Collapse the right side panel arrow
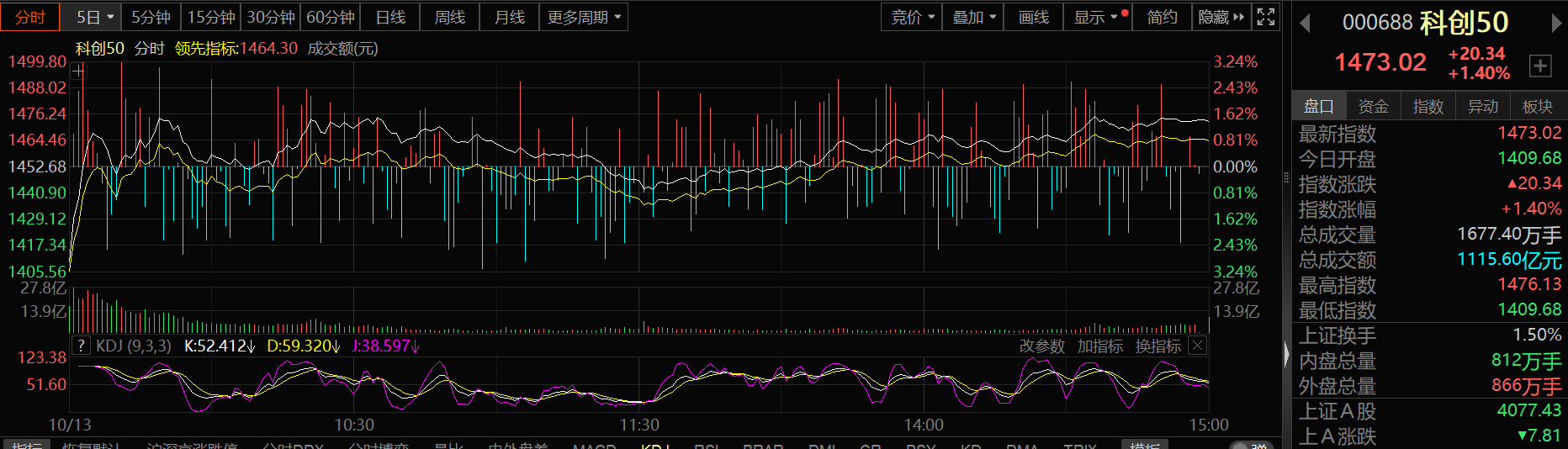Screen dimensions: 1568x449 [x=1286, y=354]
